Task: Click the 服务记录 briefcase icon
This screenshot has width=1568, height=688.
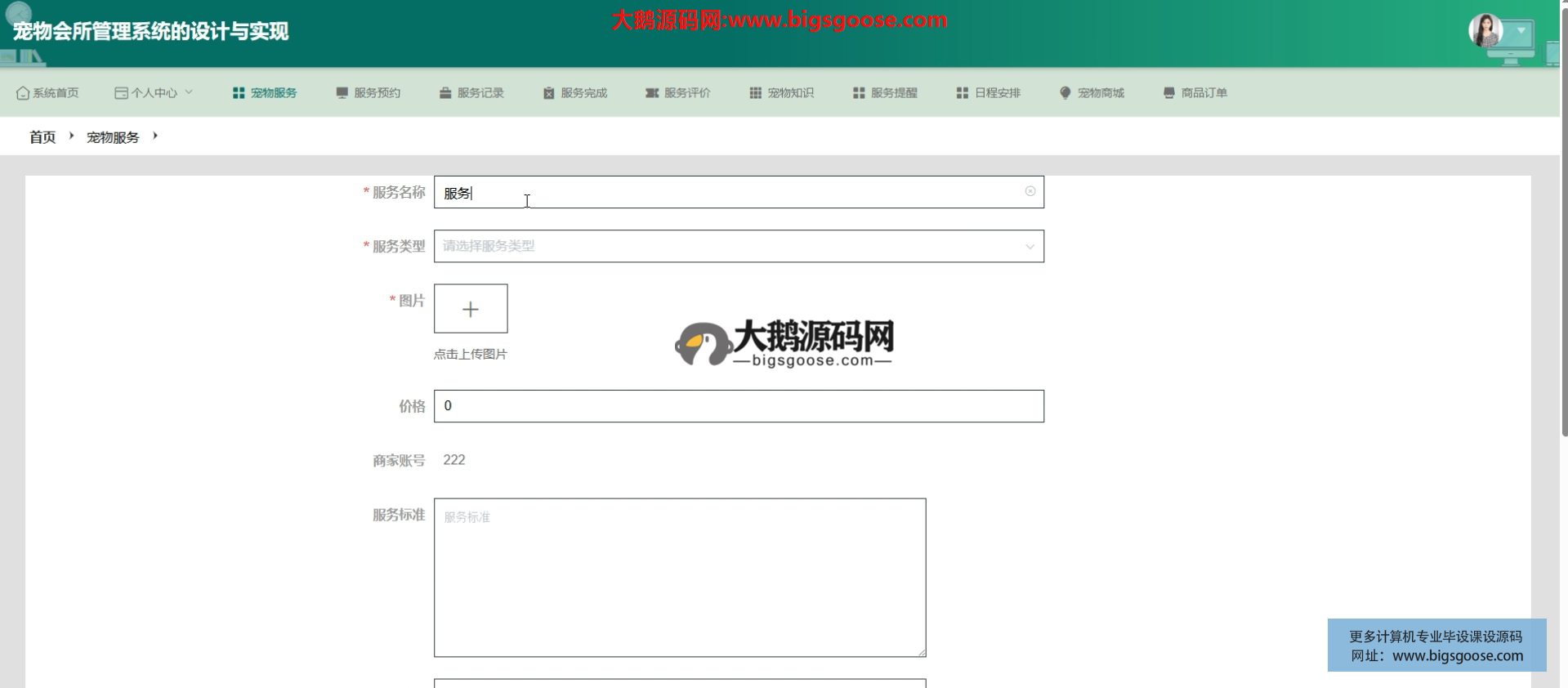Action: pos(445,93)
